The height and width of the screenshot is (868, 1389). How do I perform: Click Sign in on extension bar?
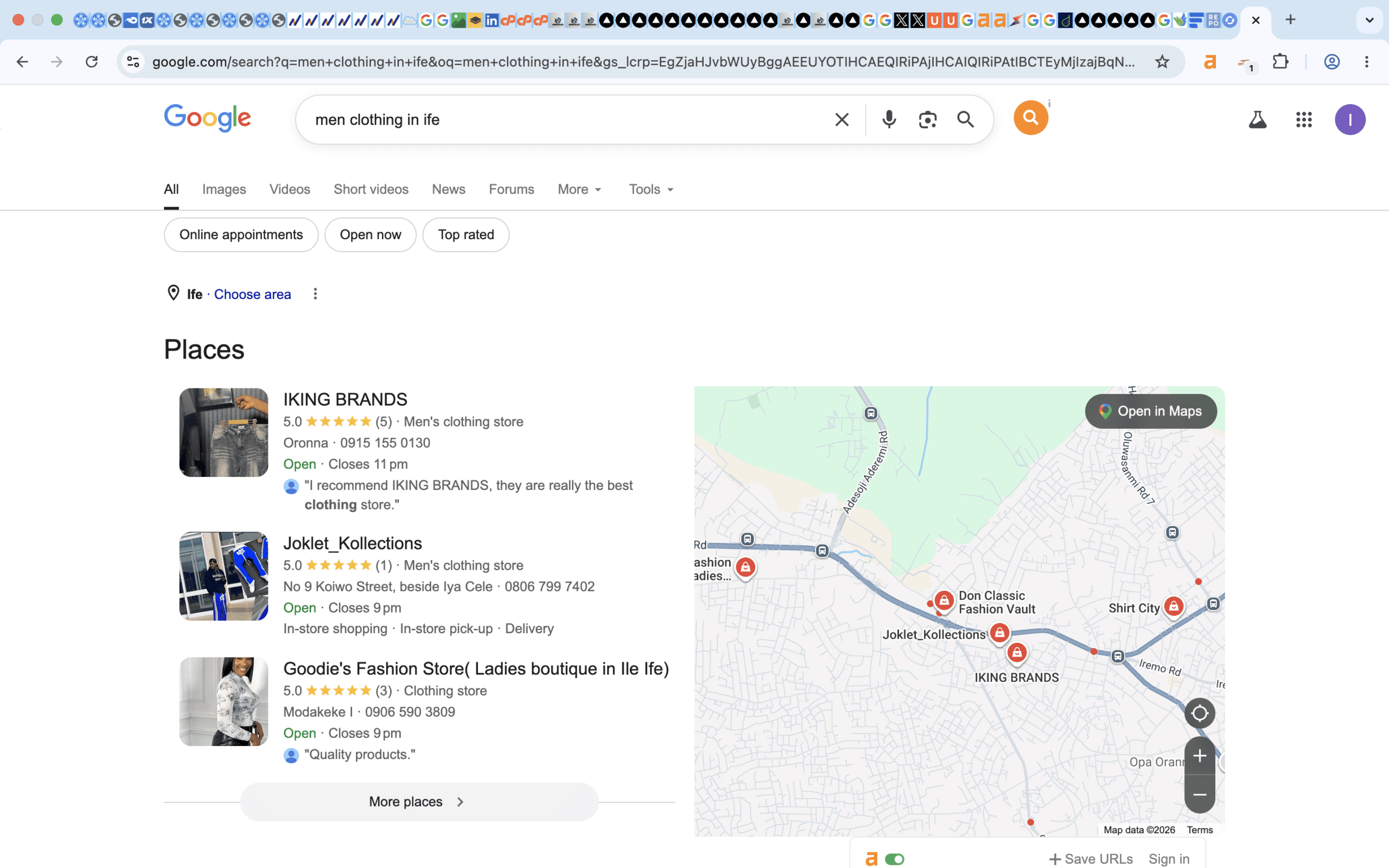click(1169, 859)
